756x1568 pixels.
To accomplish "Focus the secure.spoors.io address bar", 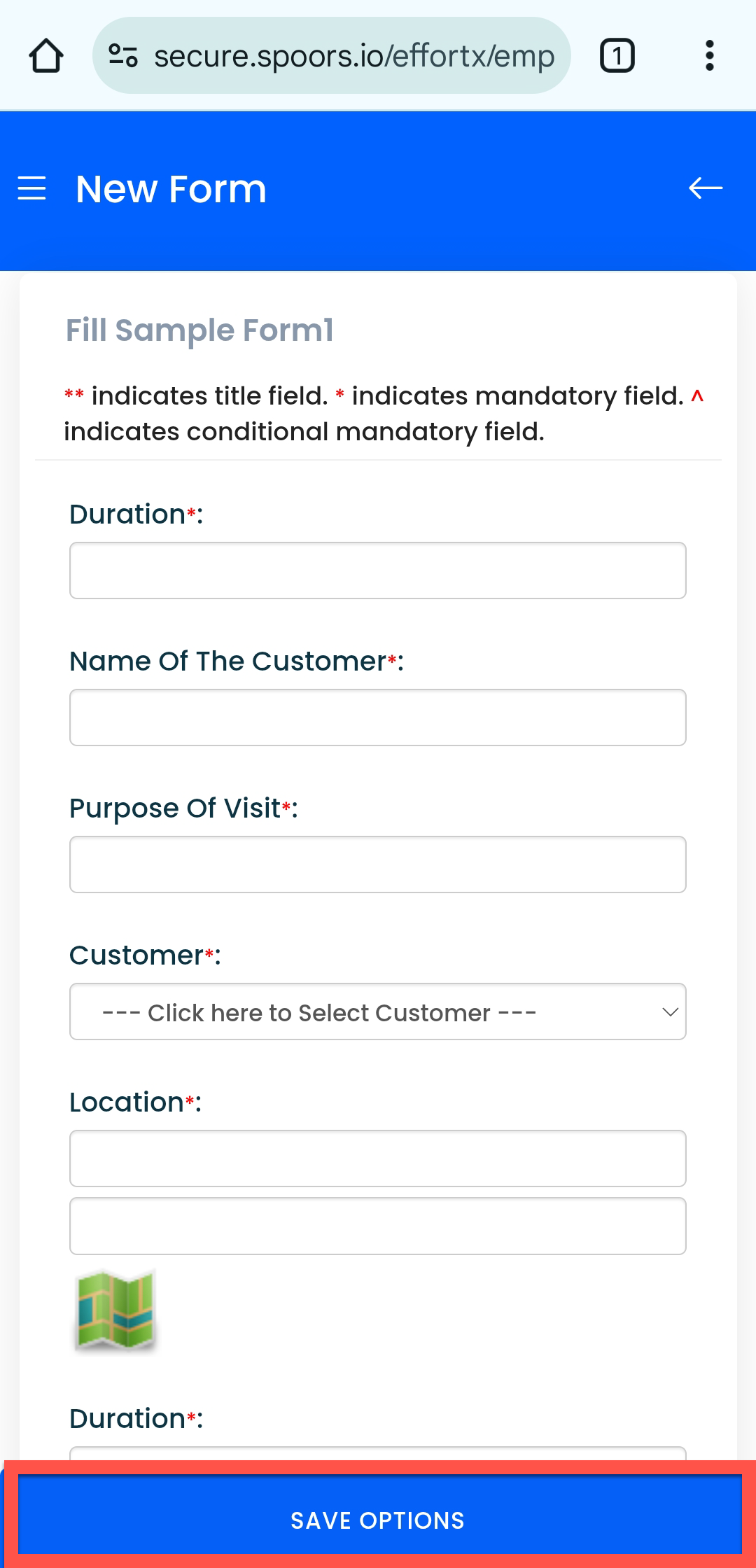I will pyautogui.click(x=353, y=56).
